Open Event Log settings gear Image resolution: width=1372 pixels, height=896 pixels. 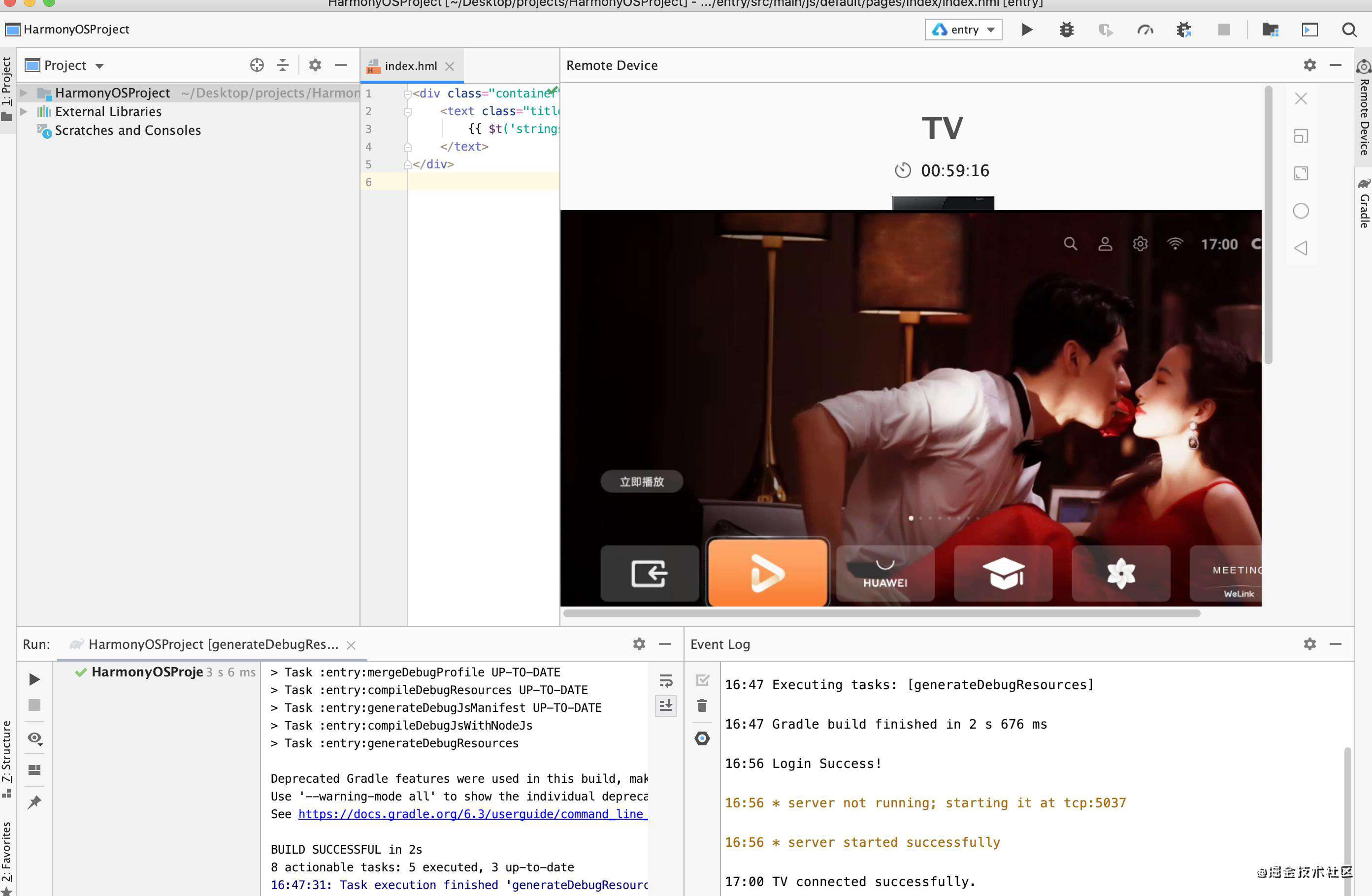(x=1310, y=643)
